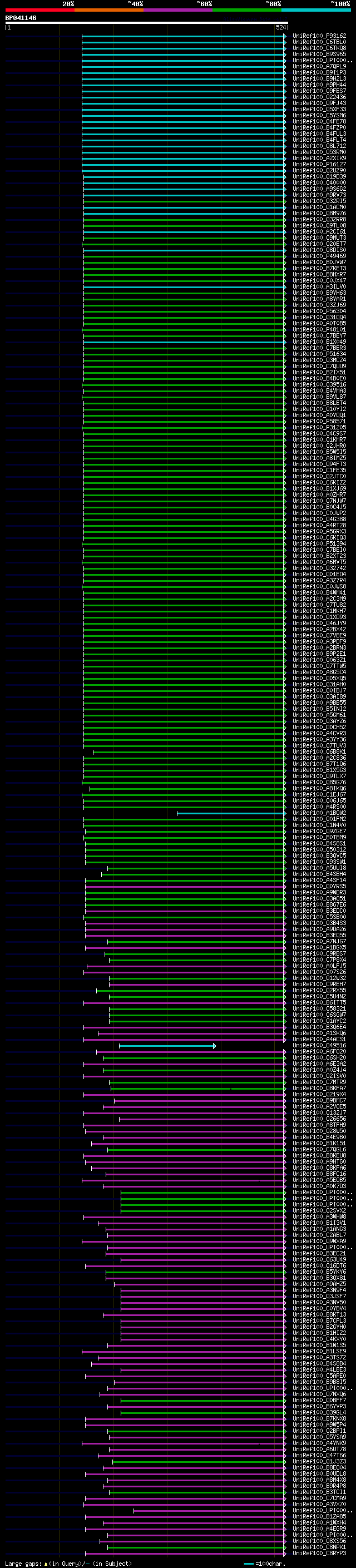
Task: Open the UniRef100_Q40000 entry
Action: 319,182
